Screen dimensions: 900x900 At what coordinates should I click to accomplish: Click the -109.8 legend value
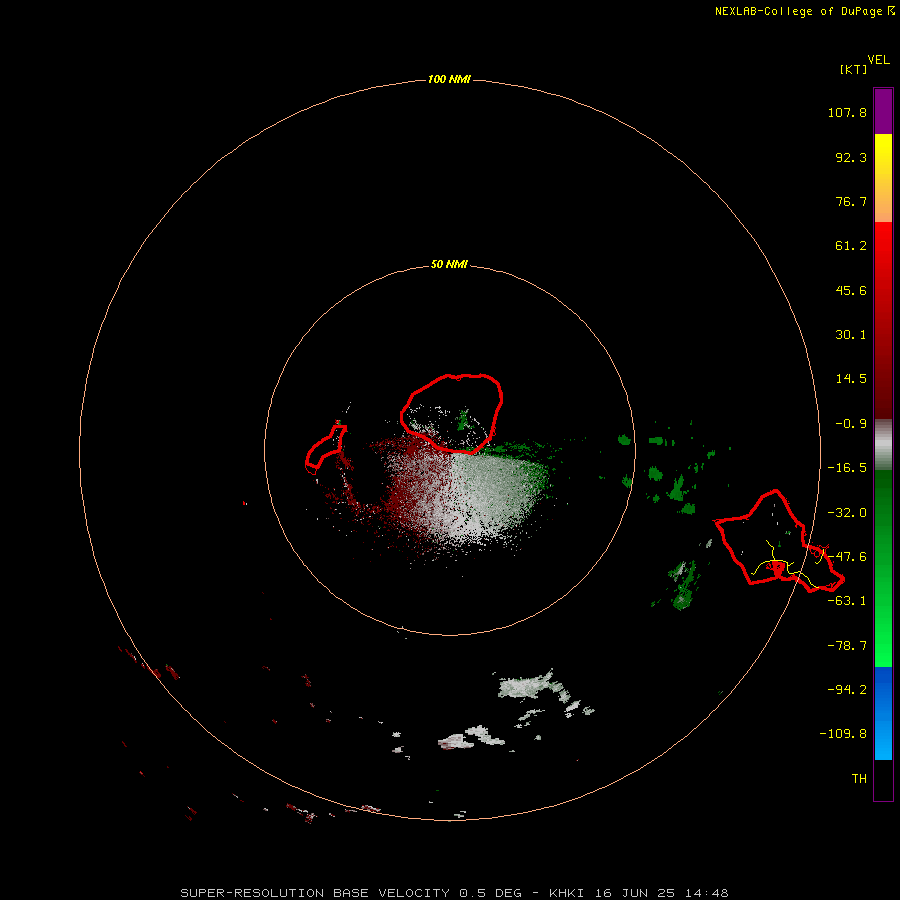pyautogui.click(x=843, y=734)
